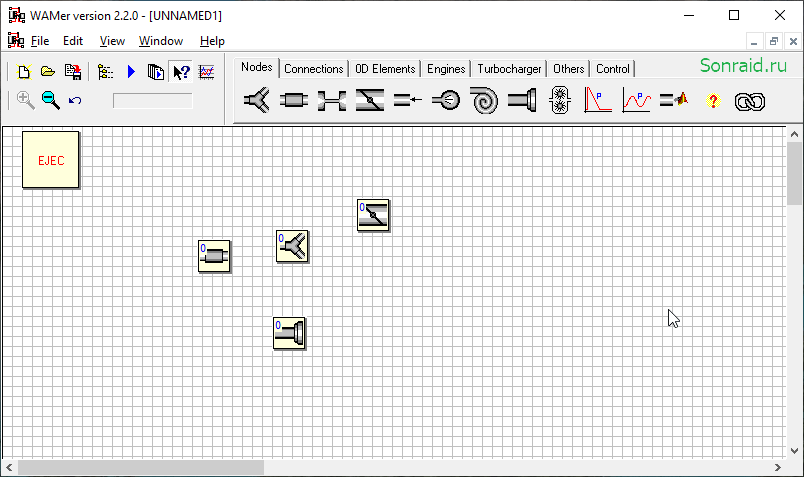Click the zoom in magnifier
804x477 pixels.
[25, 100]
